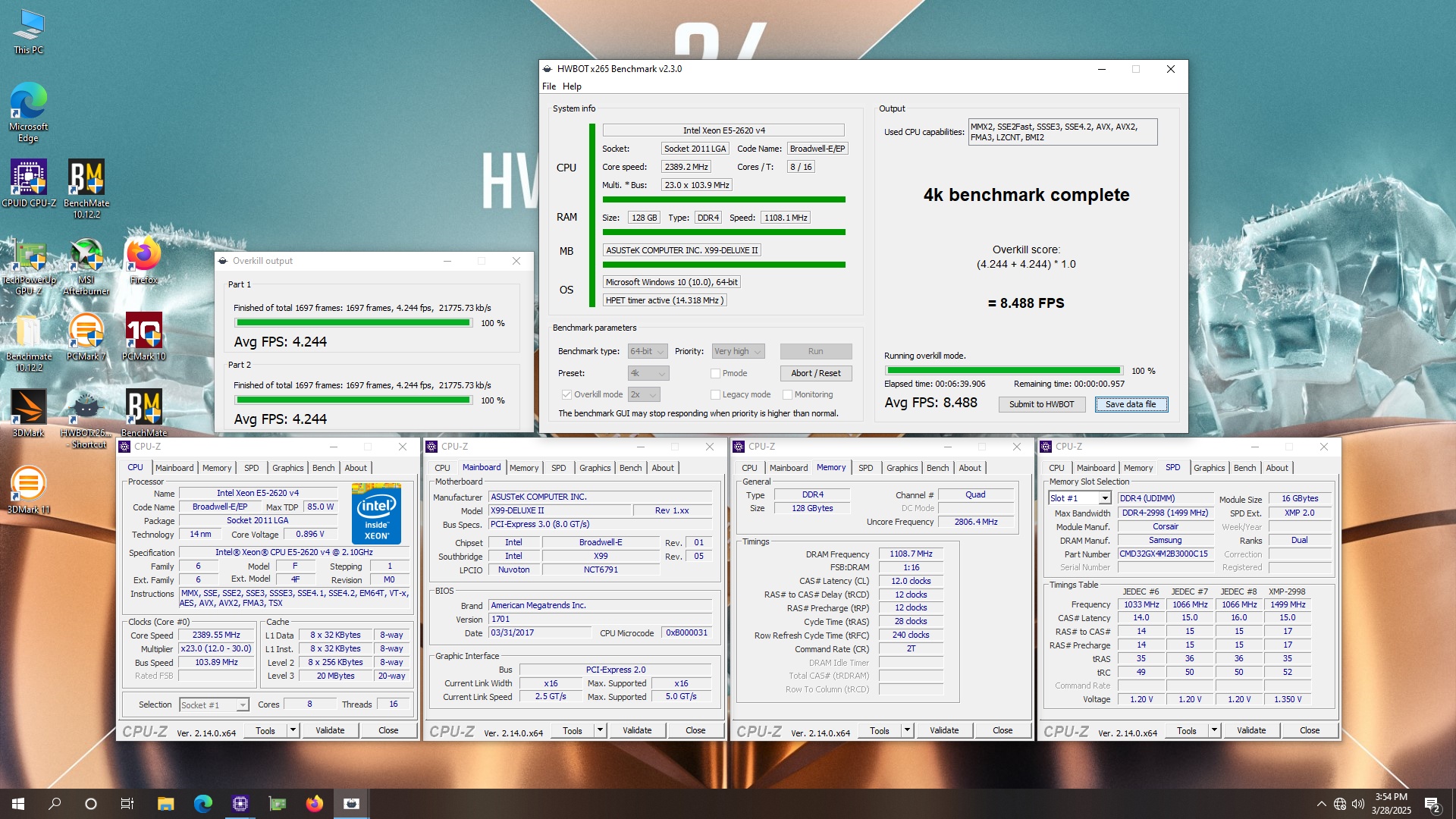The image size is (1456, 819).
Task: Open 3DMark desktop shortcut
Action: 29,414
